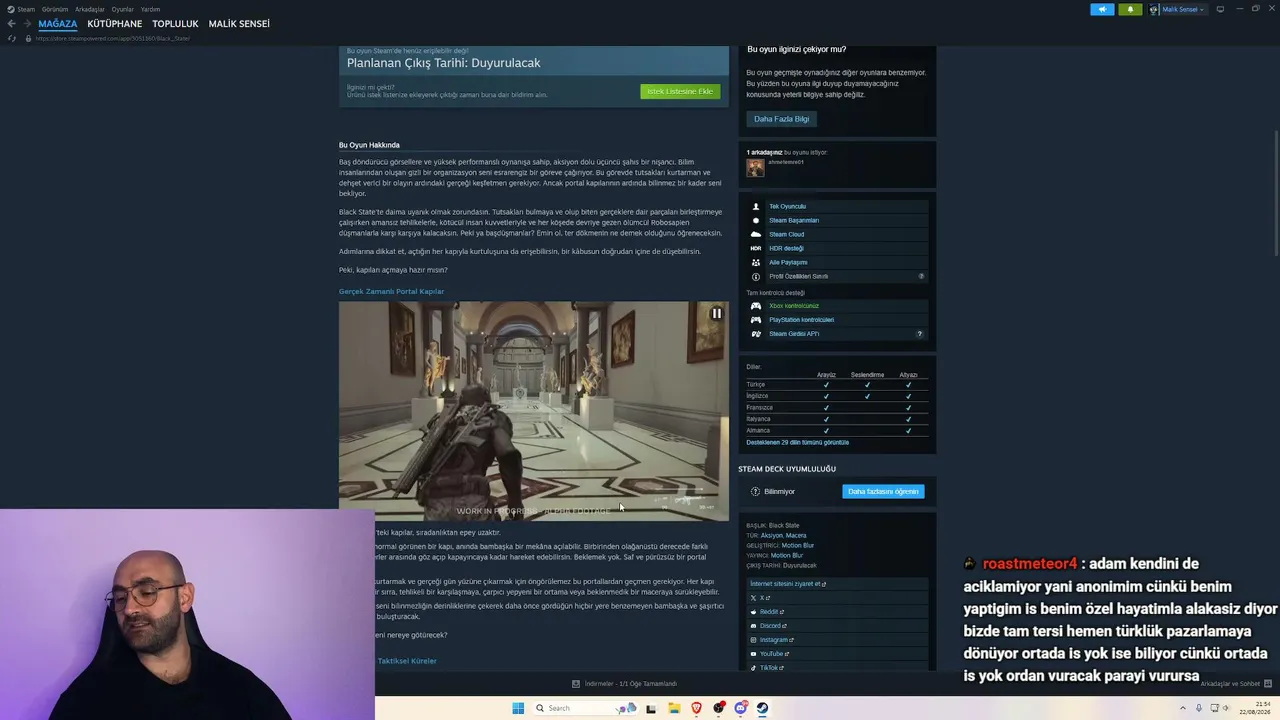This screenshot has height=720, width=1280.
Task: Open the Görünüm menu
Action: 55,9
